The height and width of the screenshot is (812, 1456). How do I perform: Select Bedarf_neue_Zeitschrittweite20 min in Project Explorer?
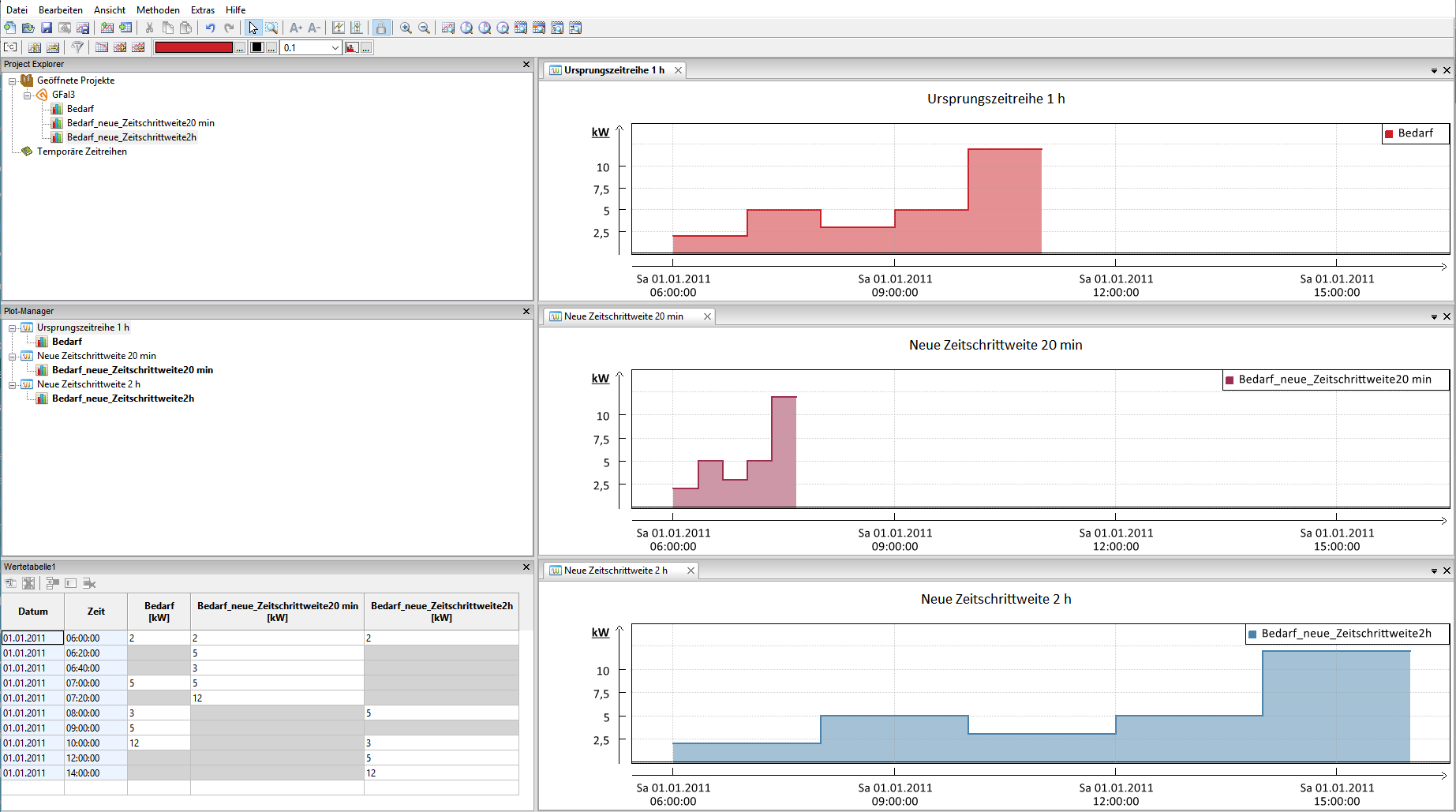140,123
